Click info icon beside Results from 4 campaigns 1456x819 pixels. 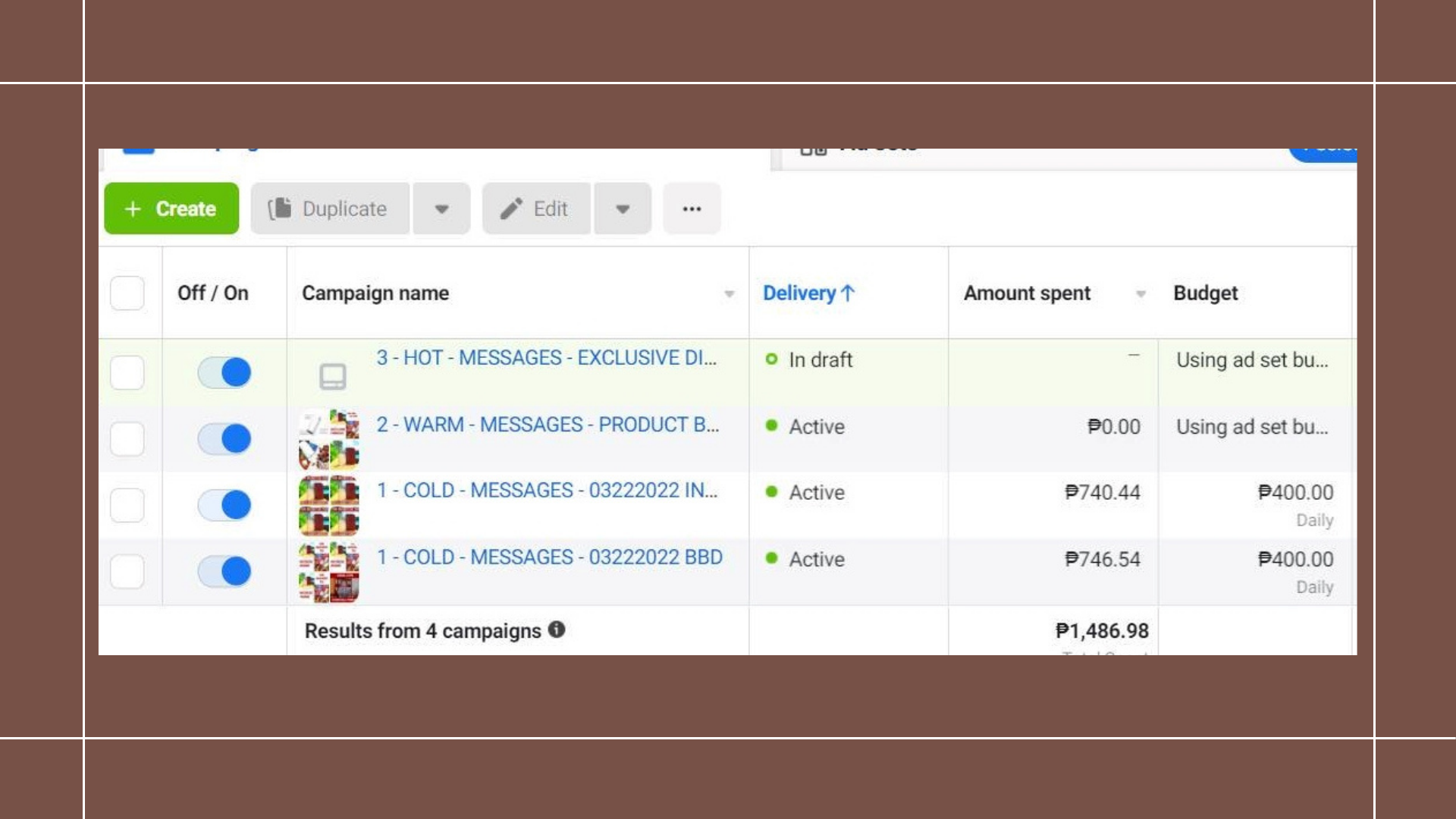(x=557, y=629)
